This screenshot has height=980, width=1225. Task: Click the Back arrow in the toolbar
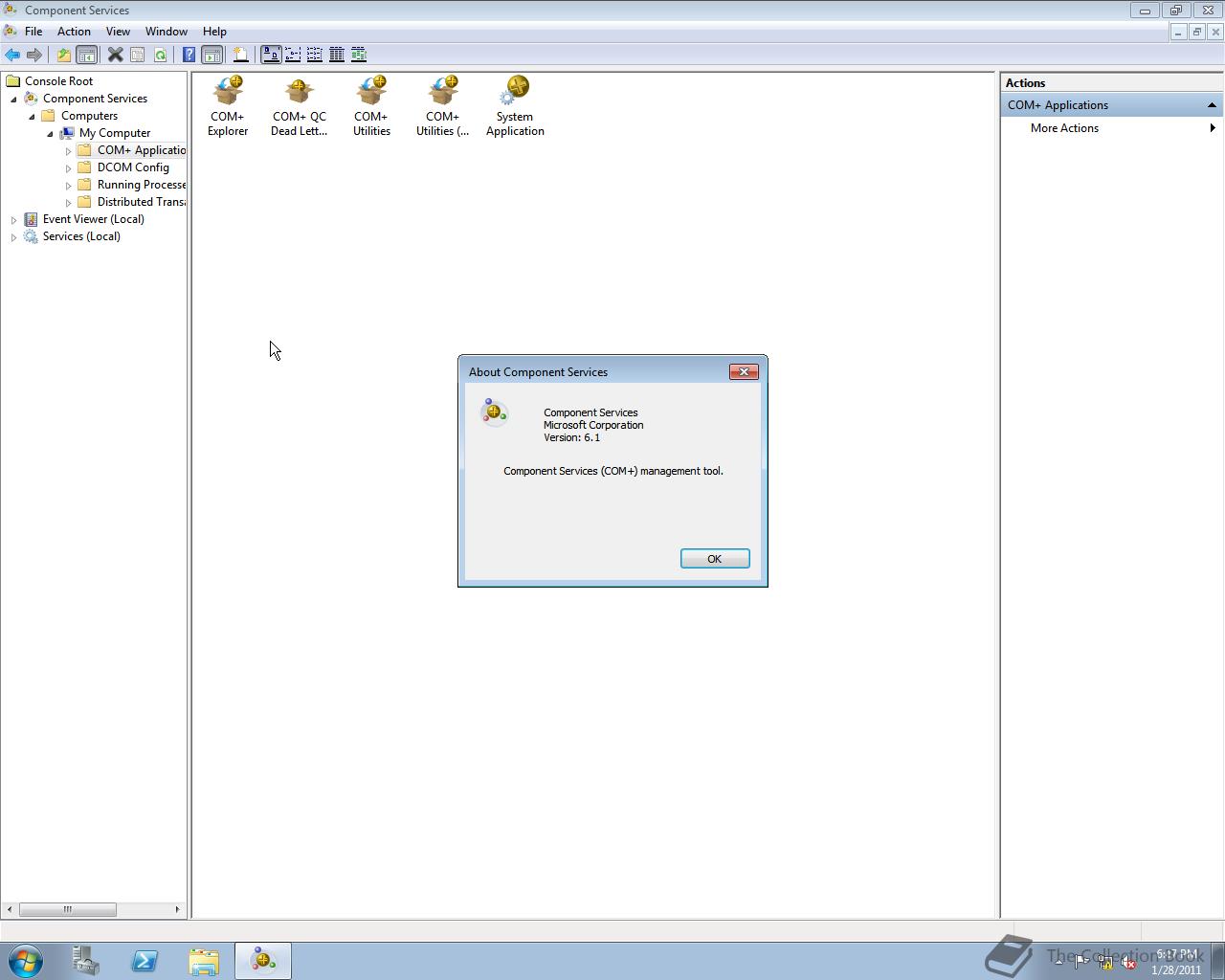tap(12, 55)
